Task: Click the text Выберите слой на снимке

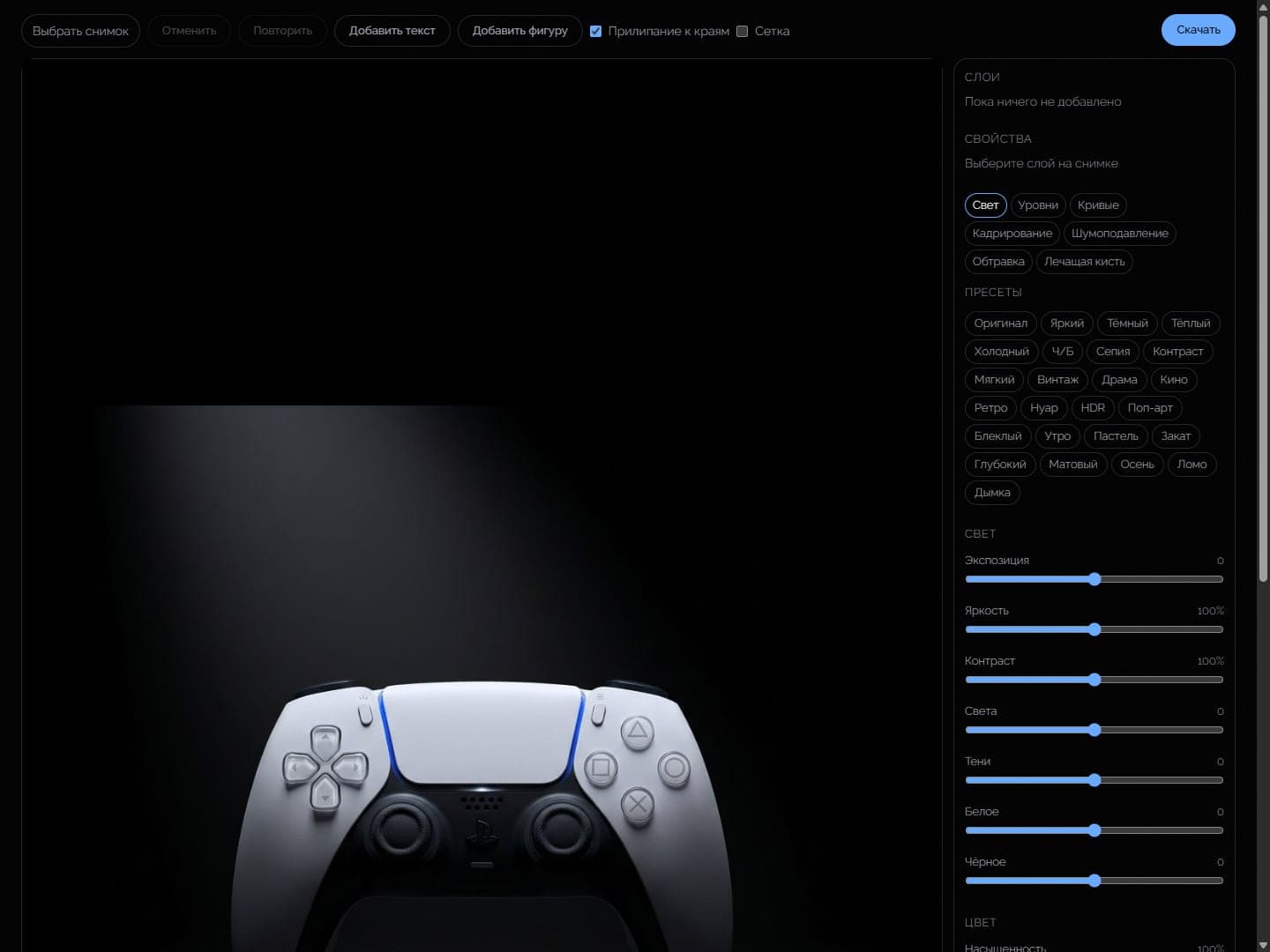Action: pos(1042,164)
